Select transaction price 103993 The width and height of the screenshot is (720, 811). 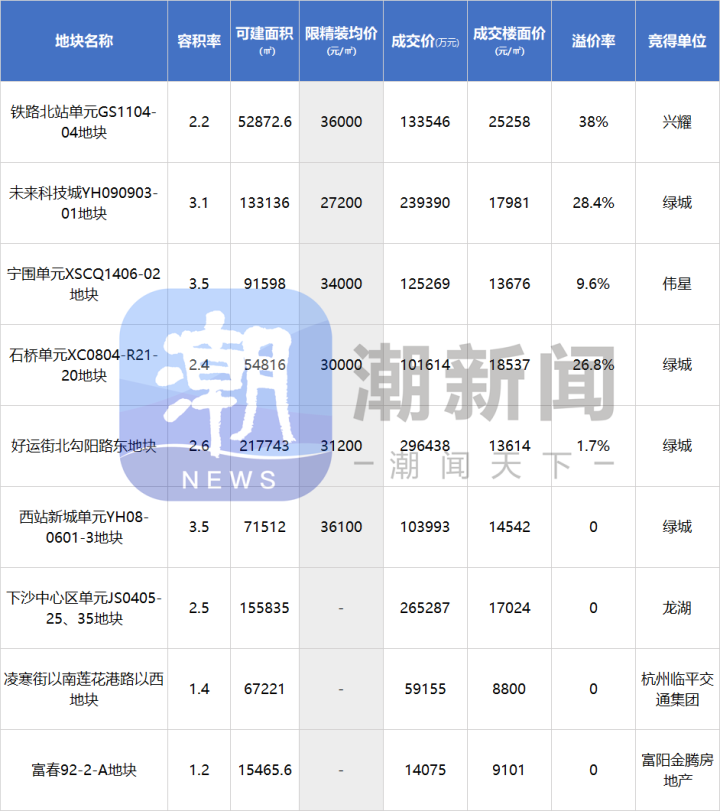425,527
